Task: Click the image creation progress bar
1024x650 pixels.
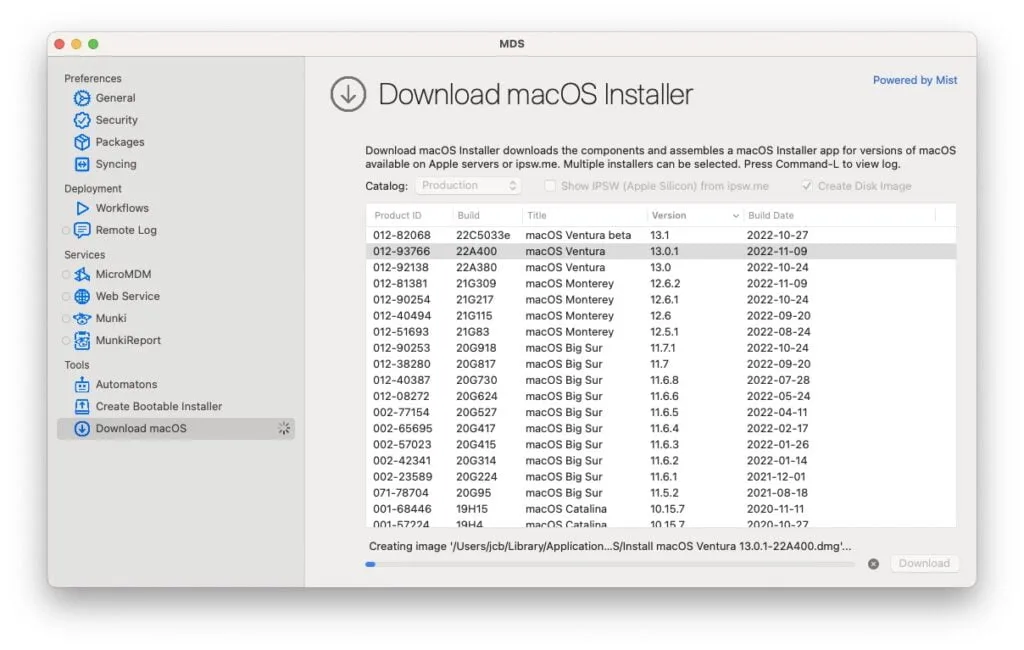Action: [x=610, y=564]
